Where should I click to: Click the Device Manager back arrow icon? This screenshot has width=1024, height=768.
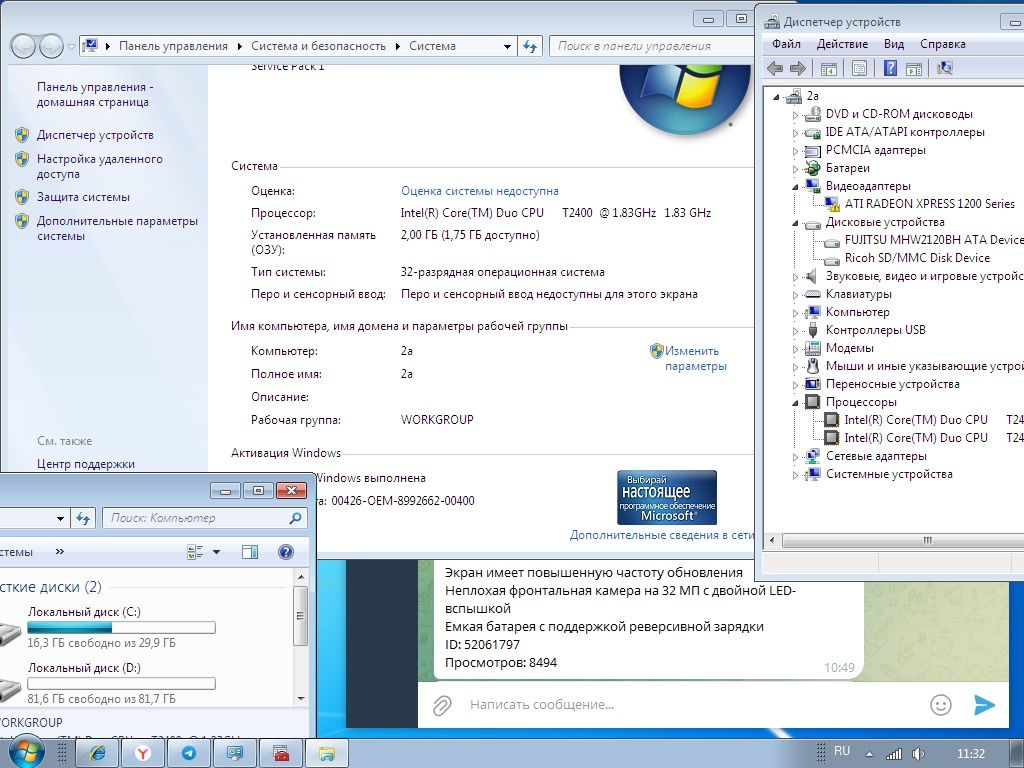tap(775, 68)
